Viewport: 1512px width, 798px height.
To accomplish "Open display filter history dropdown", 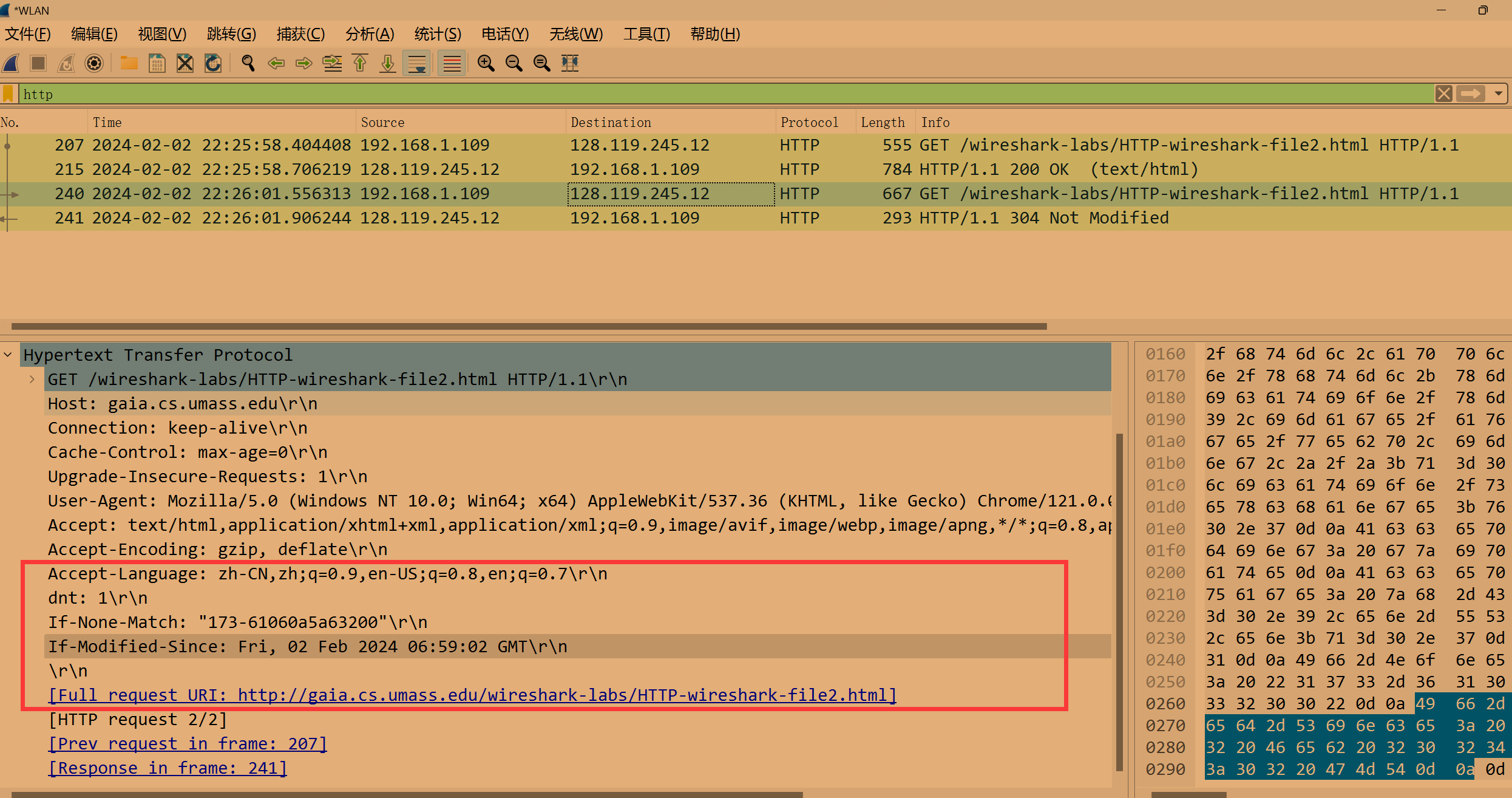I will pyautogui.click(x=1499, y=94).
